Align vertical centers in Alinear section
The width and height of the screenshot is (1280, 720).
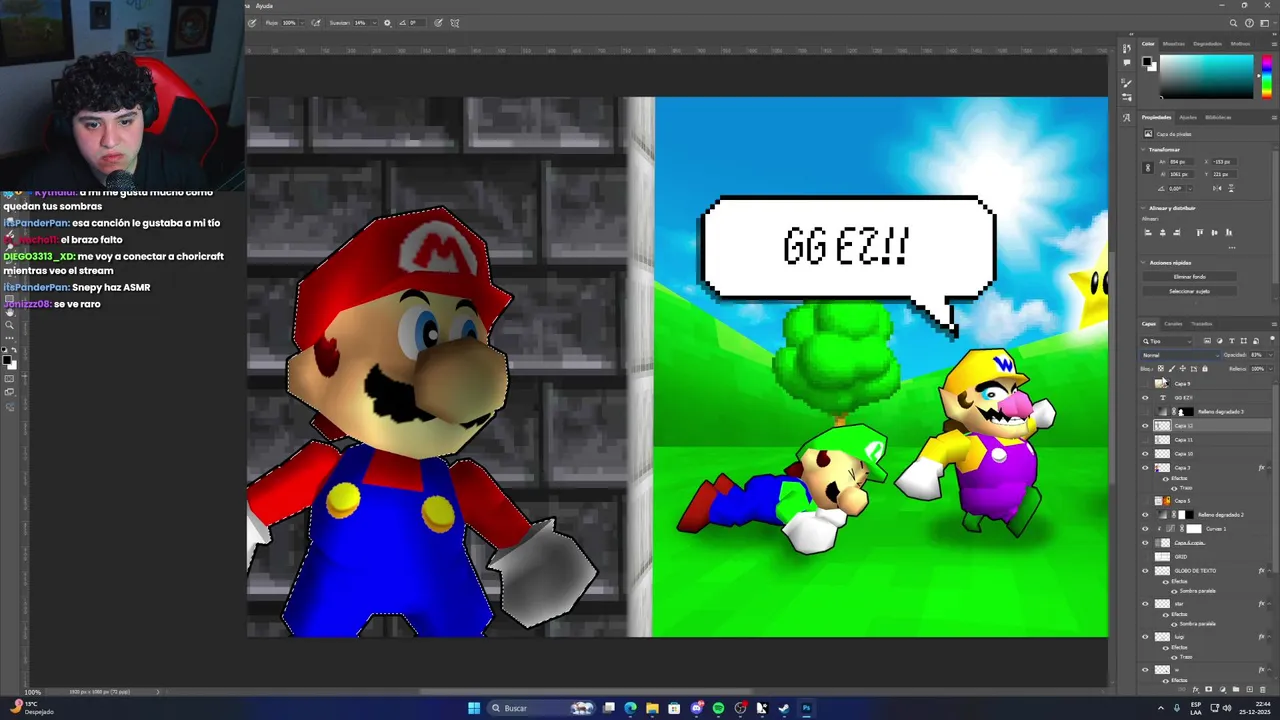(x=1214, y=232)
